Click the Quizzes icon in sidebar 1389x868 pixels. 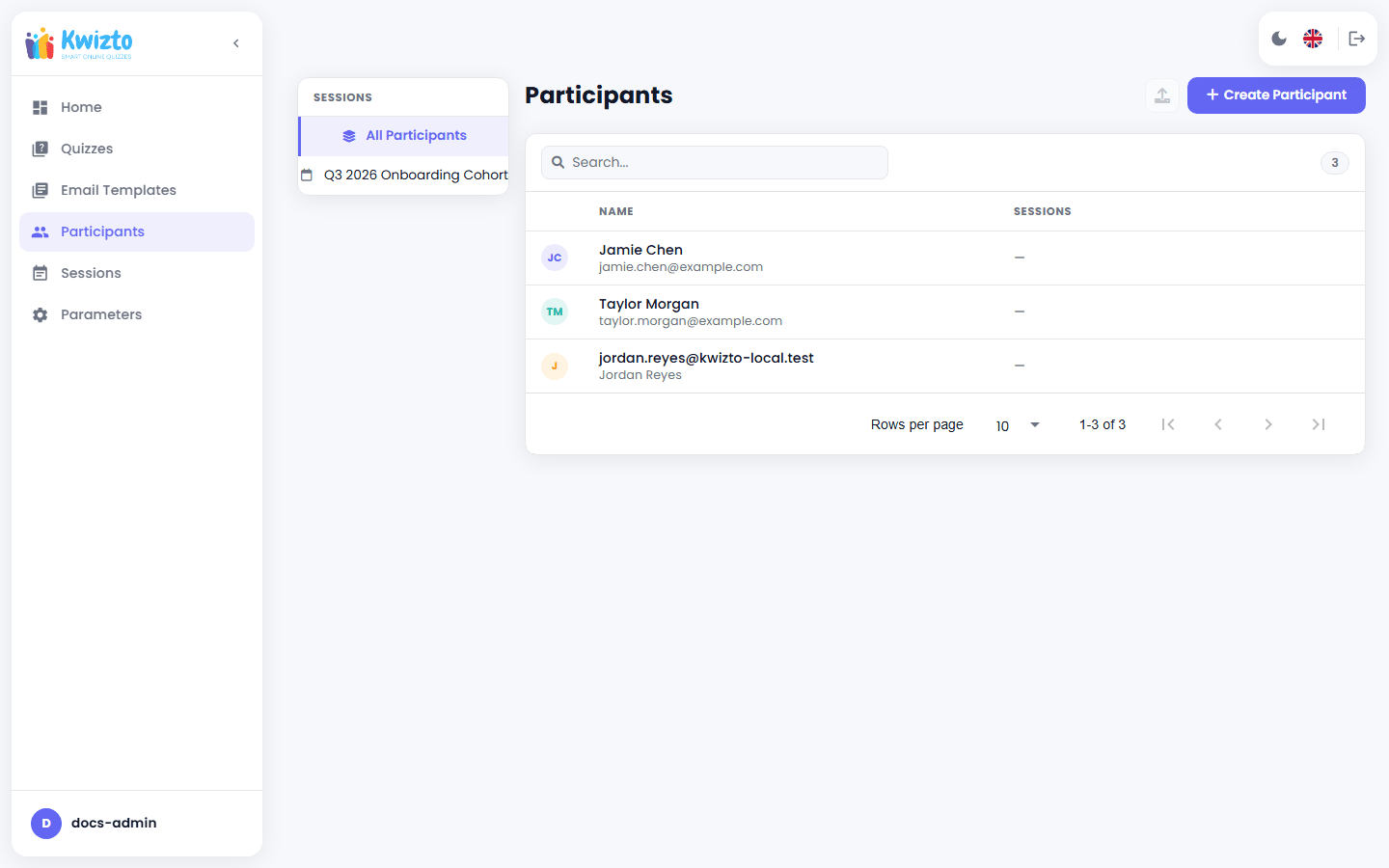(x=40, y=149)
